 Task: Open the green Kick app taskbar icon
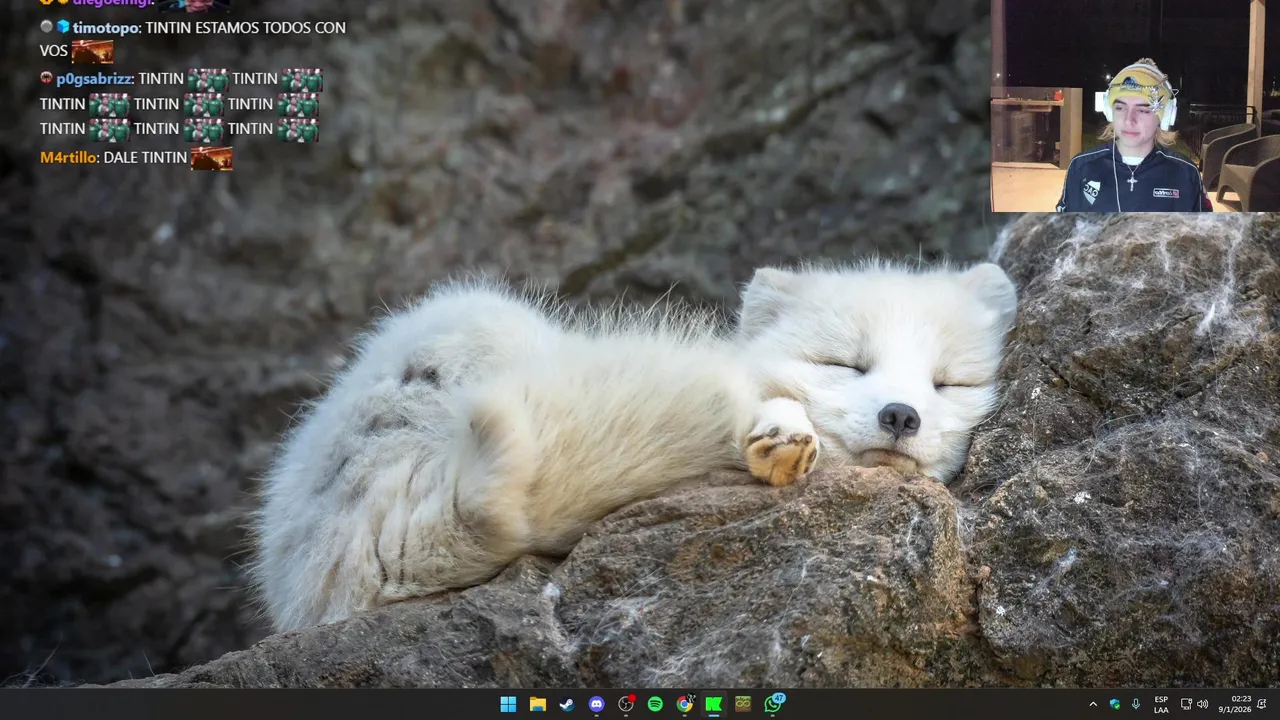(x=714, y=704)
